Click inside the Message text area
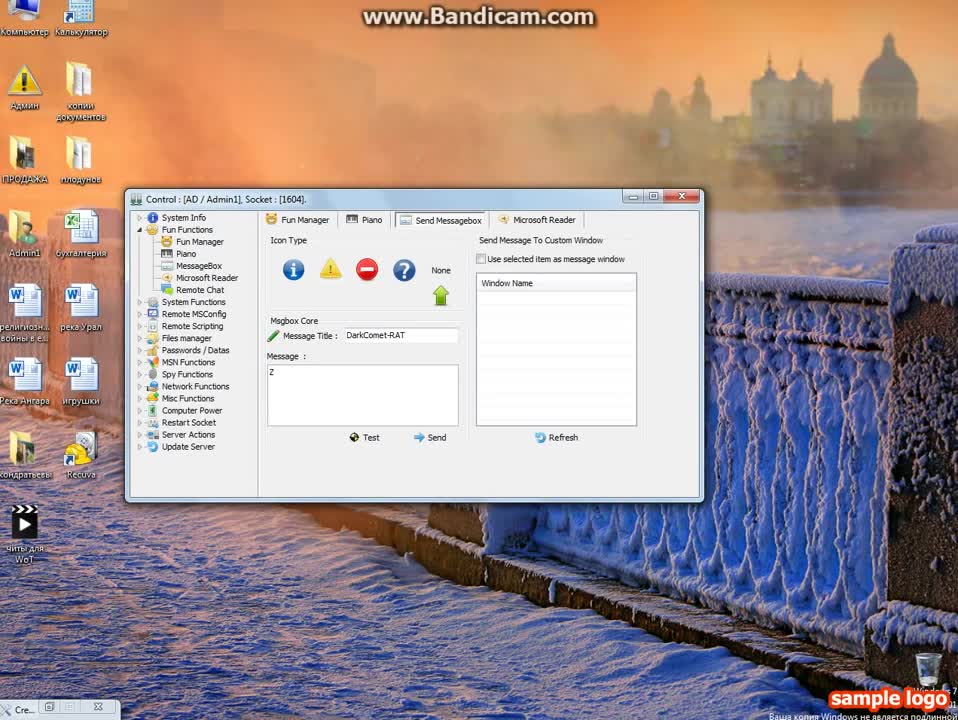 (363, 395)
